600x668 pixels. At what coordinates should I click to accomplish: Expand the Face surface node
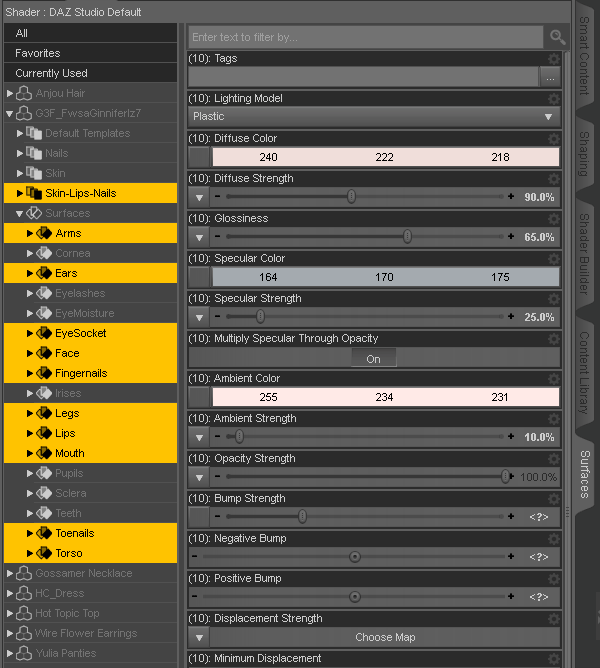[x=29, y=353]
